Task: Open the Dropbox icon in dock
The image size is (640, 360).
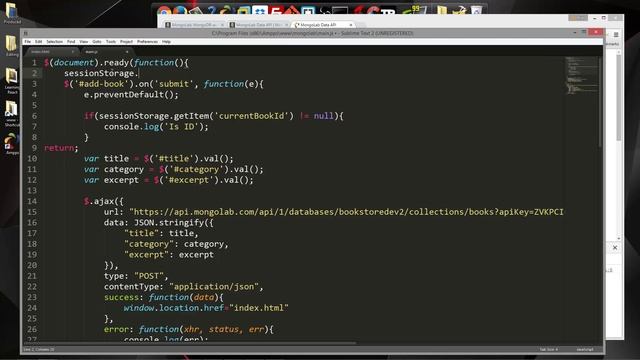Action: tap(259, 11)
